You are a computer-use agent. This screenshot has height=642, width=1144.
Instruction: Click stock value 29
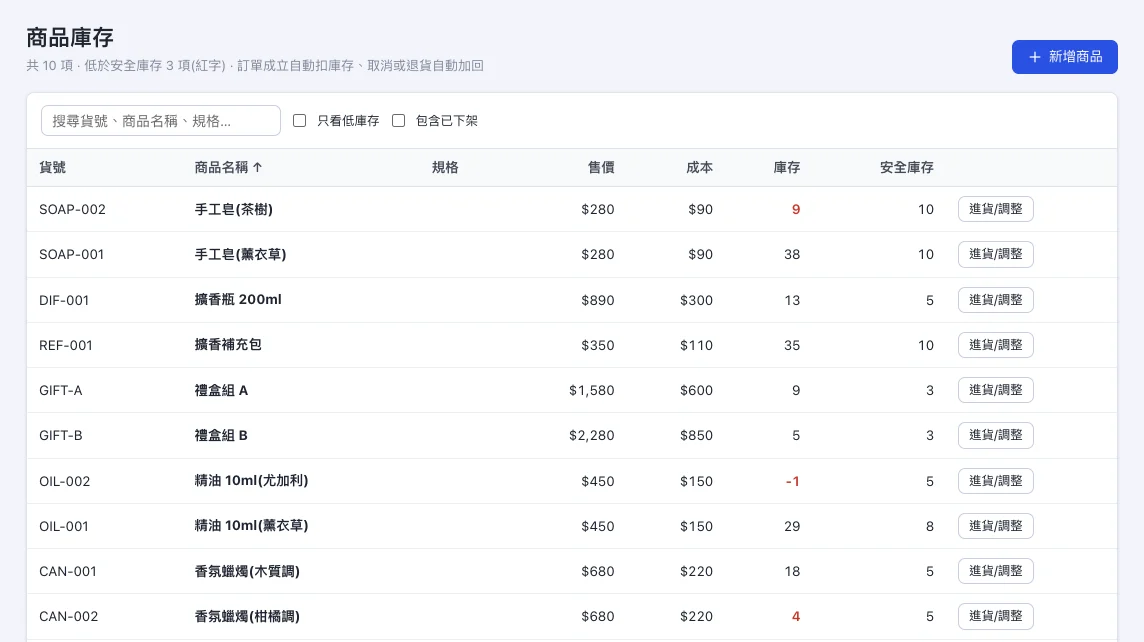click(792, 526)
